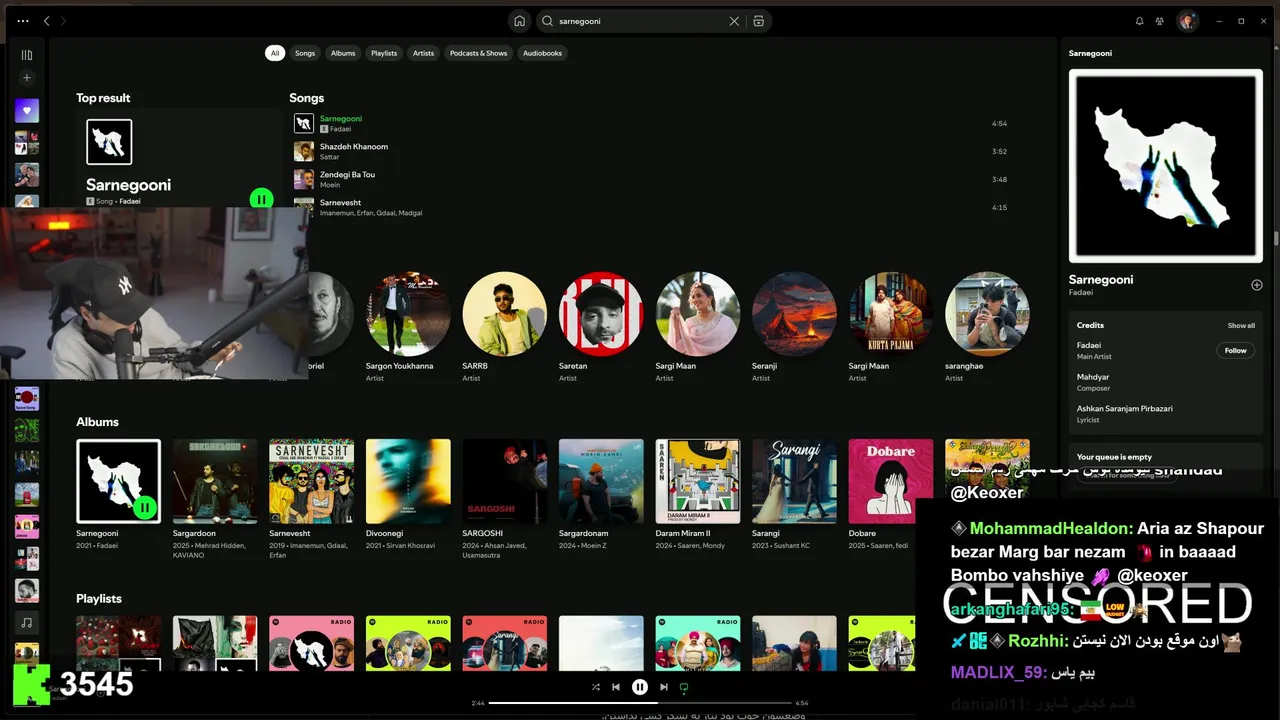Open artist Saretan
The width and height of the screenshot is (1280, 720).
(x=601, y=314)
